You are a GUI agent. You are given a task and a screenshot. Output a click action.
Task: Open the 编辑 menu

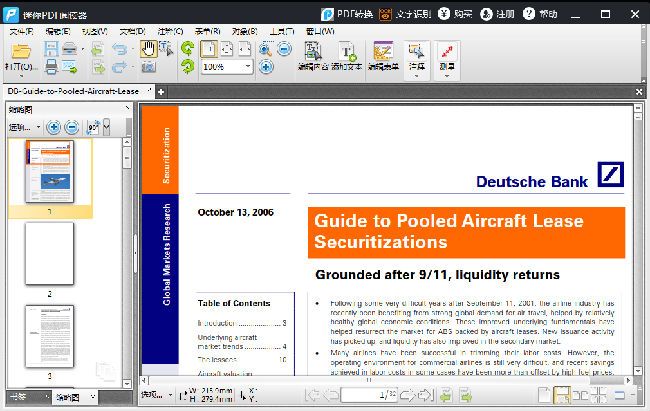point(58,31)
